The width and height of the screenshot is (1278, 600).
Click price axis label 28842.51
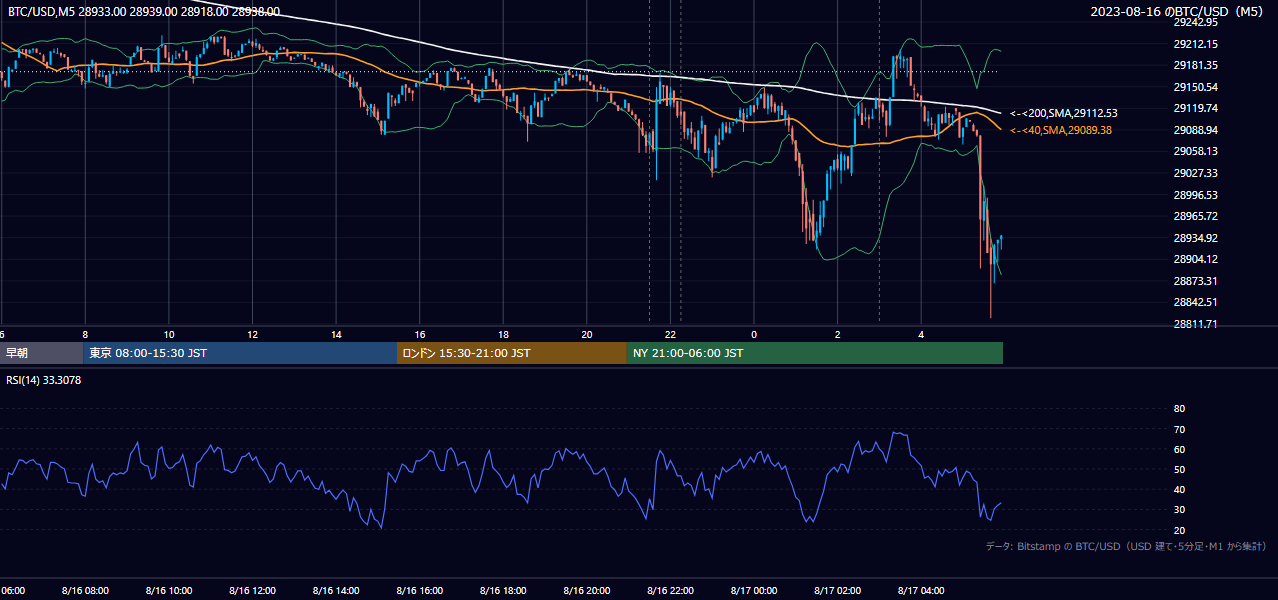(1195, 302)
